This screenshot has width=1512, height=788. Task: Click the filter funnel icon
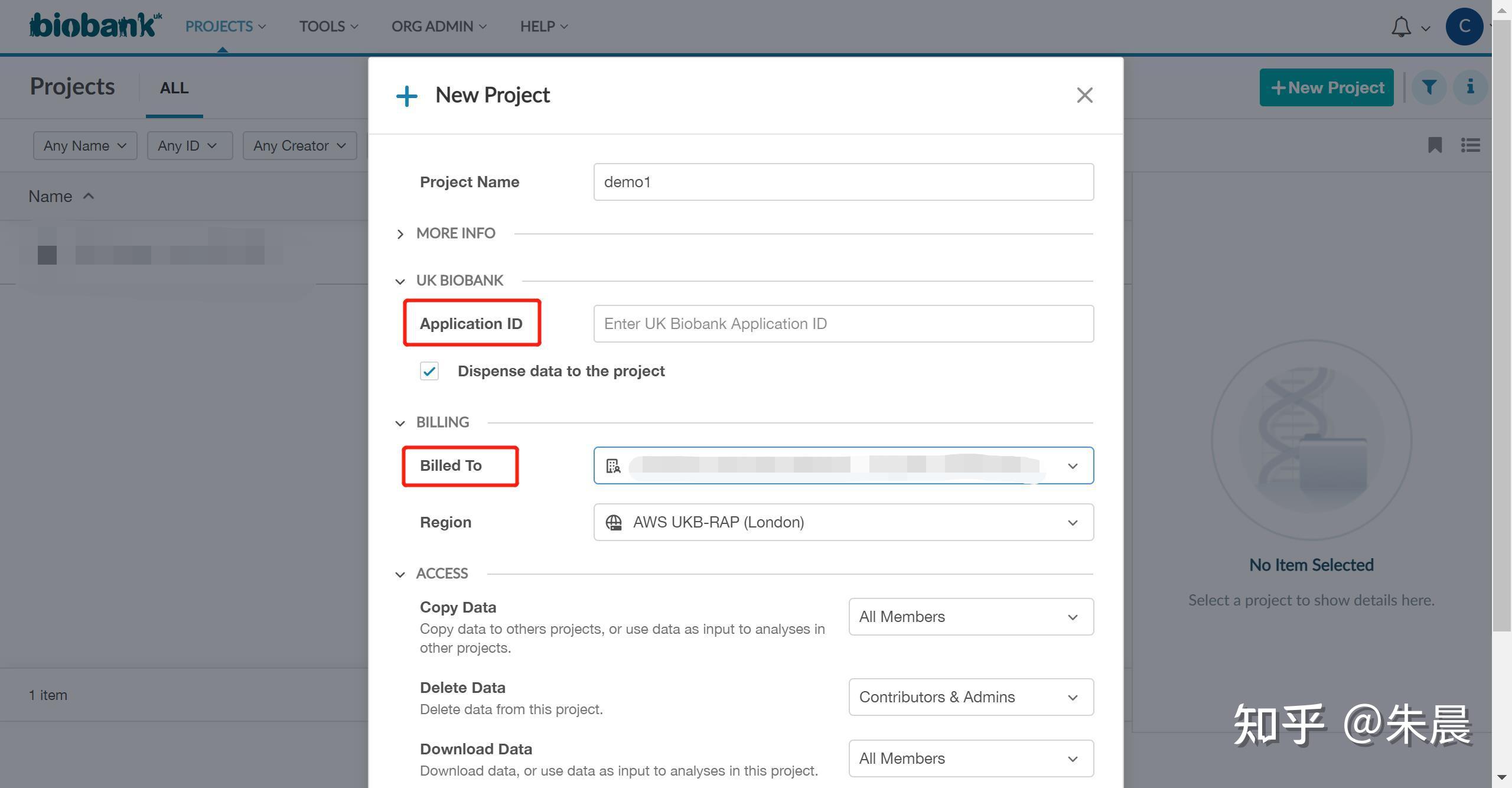1429,87
